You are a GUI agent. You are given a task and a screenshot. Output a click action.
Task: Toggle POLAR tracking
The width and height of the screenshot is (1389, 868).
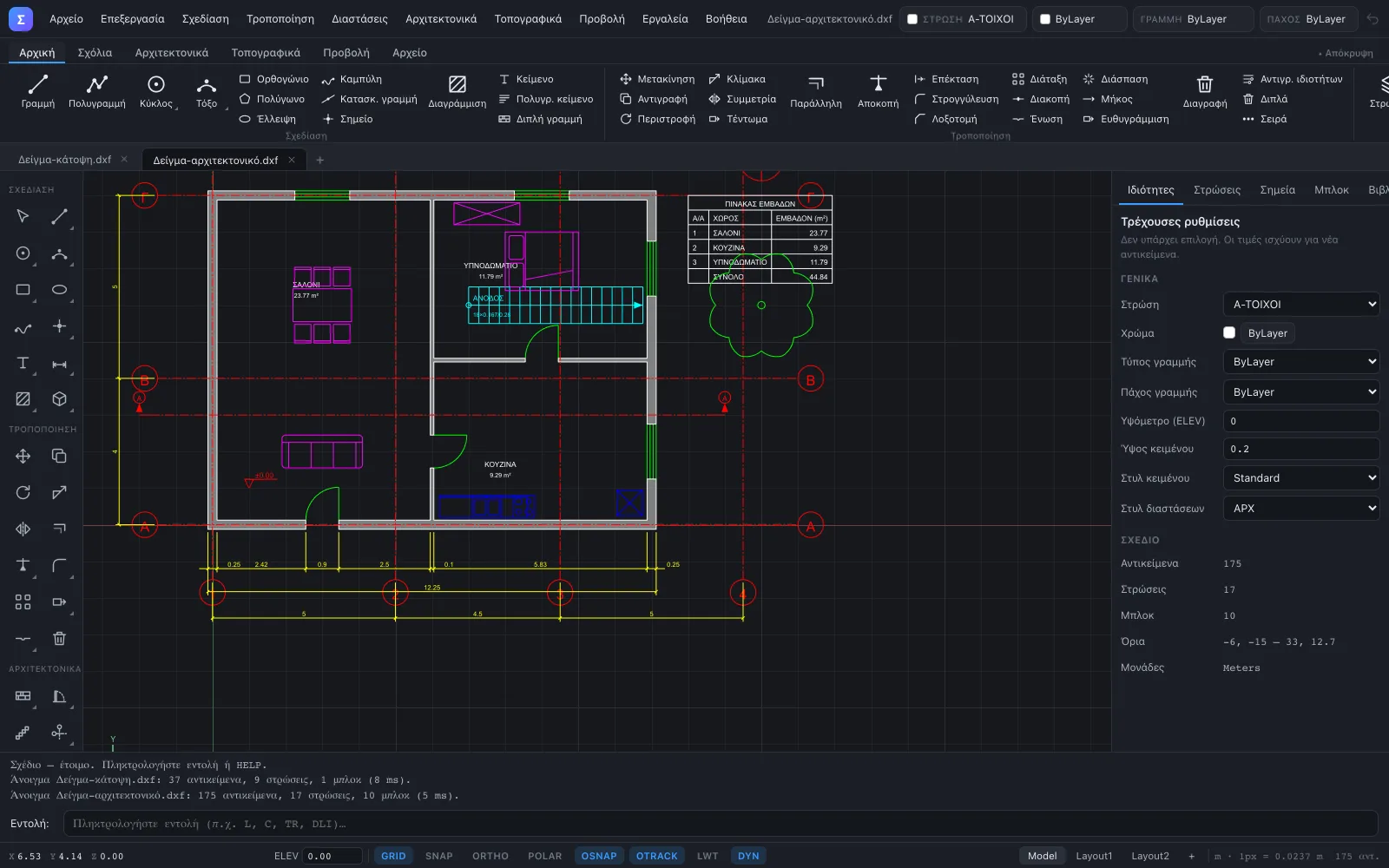[545, 856]
